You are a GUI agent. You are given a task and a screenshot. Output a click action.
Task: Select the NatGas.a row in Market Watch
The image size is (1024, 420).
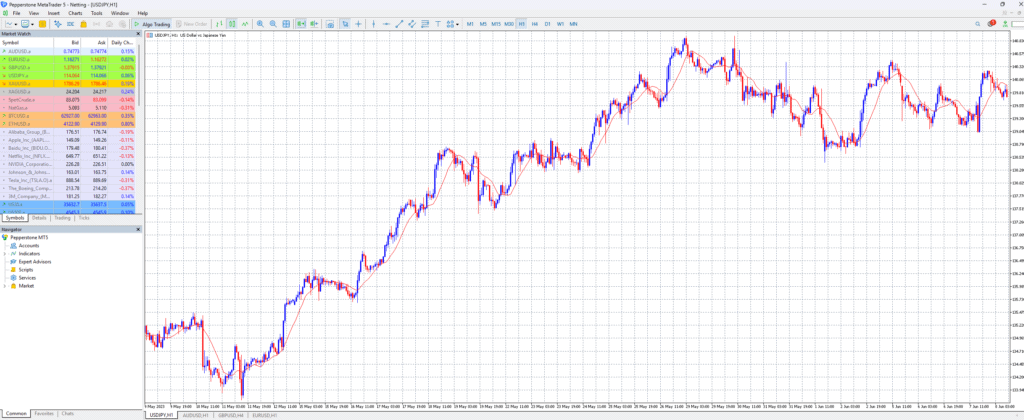point(69,108)
